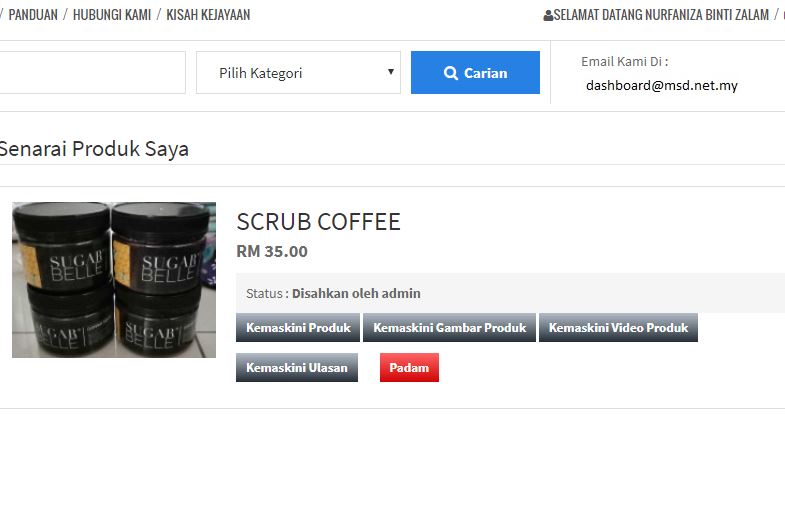
Task: Click the user profile icon beside the welcome text
Action: click(548, 15)
